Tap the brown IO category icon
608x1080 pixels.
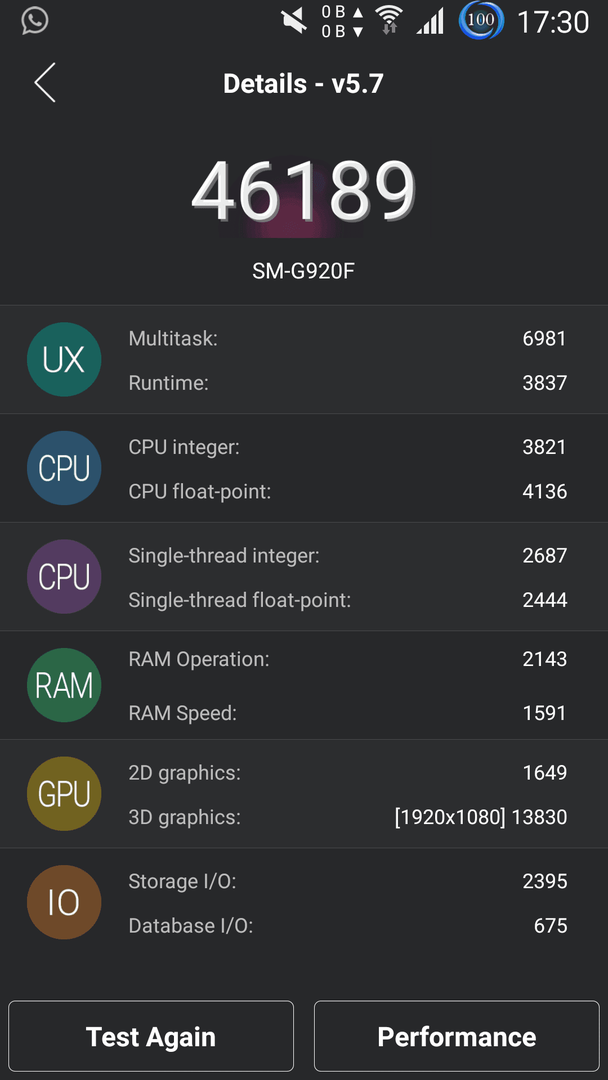point(64,902)
